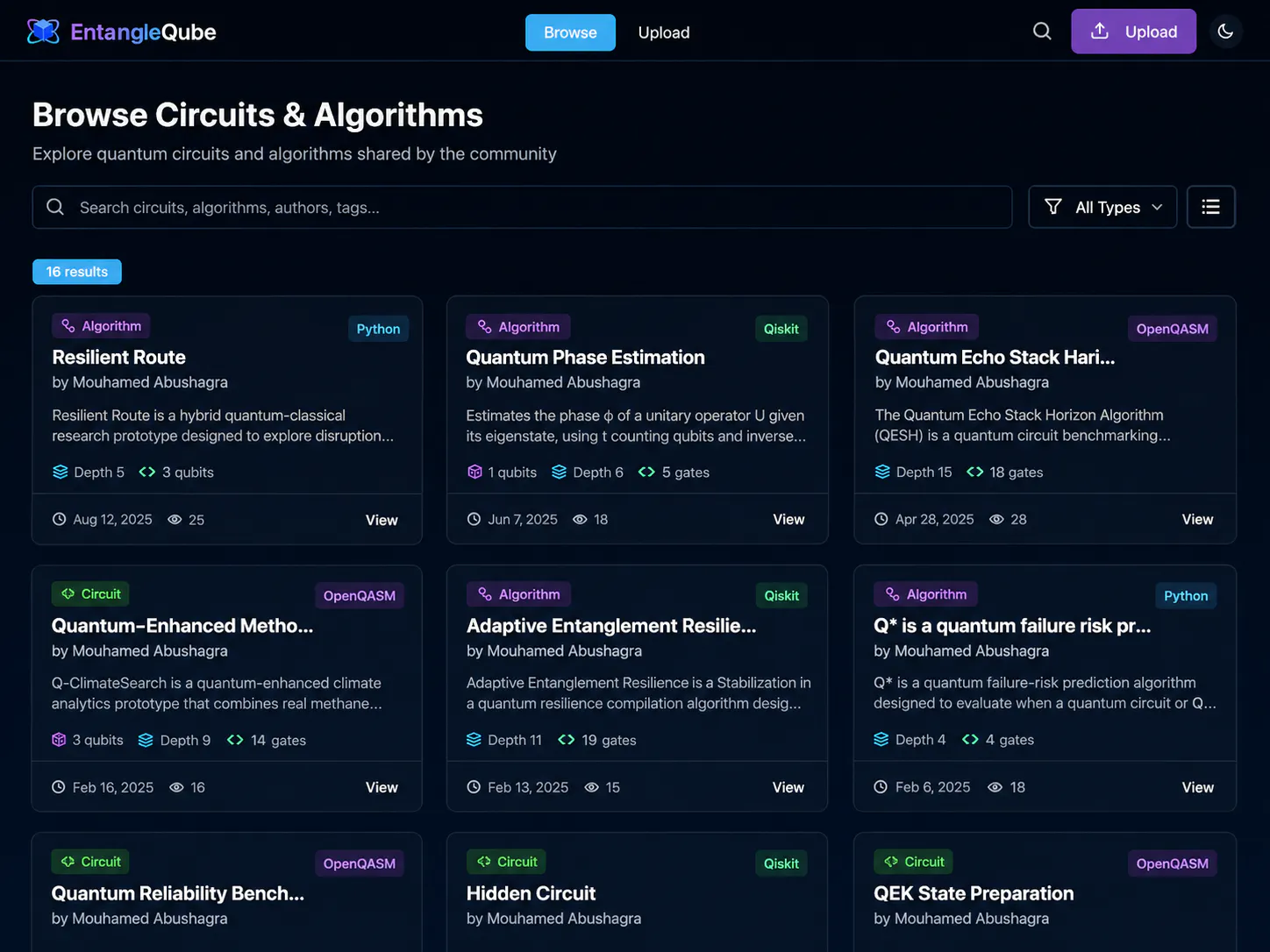This screenshot has width=1270, height=952.
Task: Click the clock icon beside Aug 12, 2025
Action: click(x=59, y=519)
